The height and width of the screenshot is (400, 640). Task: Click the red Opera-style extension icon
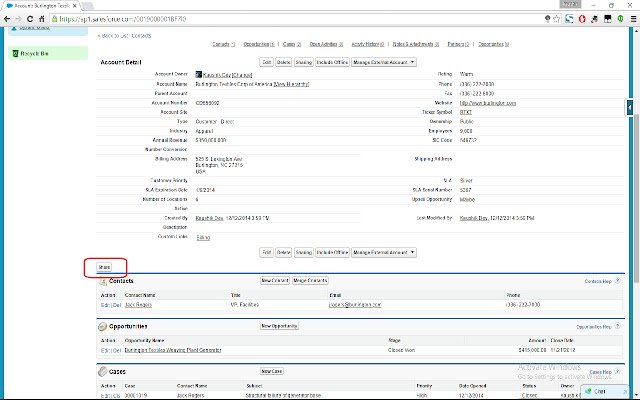[x=582, y=19]
